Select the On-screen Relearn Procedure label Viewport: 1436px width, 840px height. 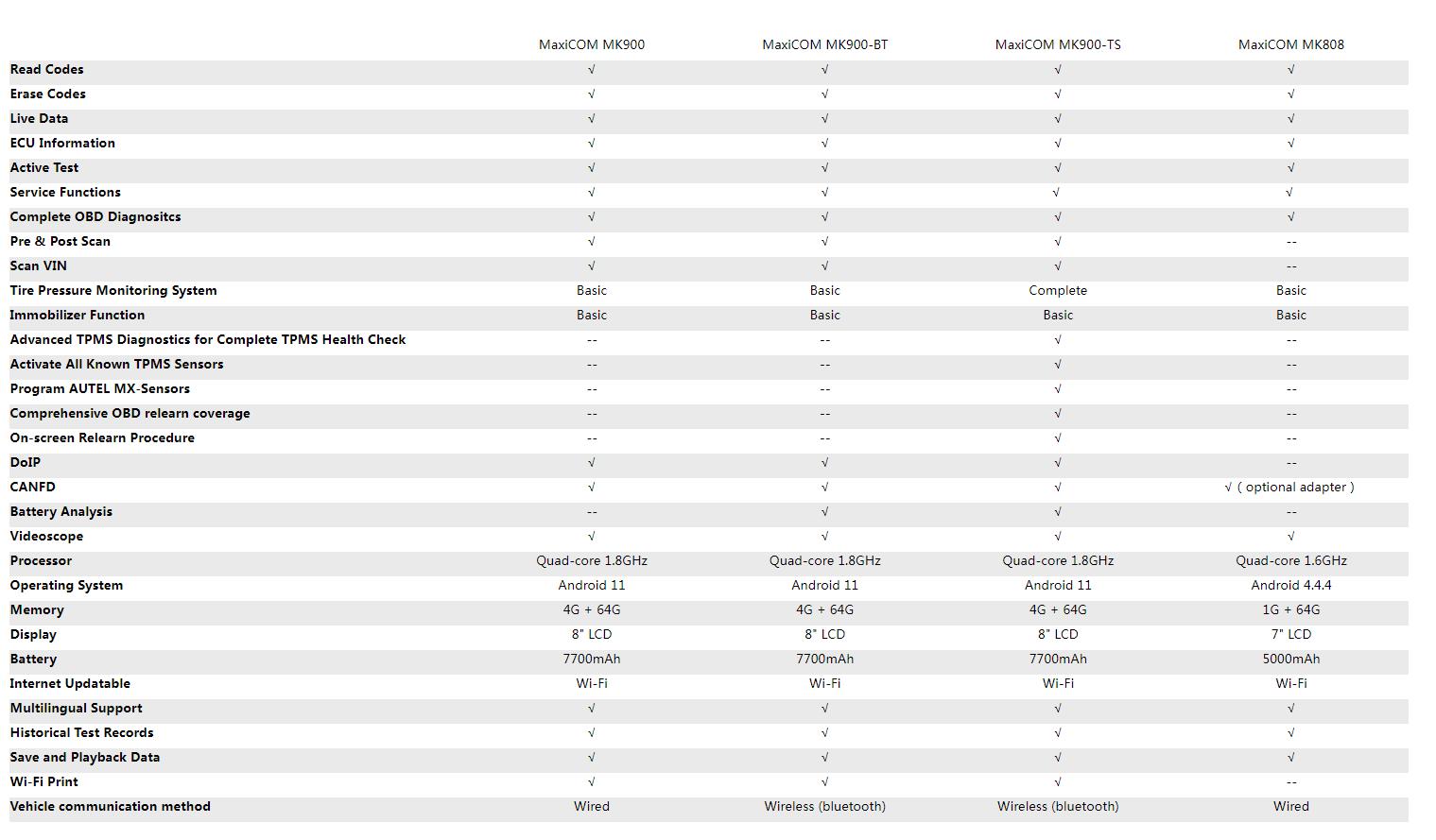[x=102, y=437]
